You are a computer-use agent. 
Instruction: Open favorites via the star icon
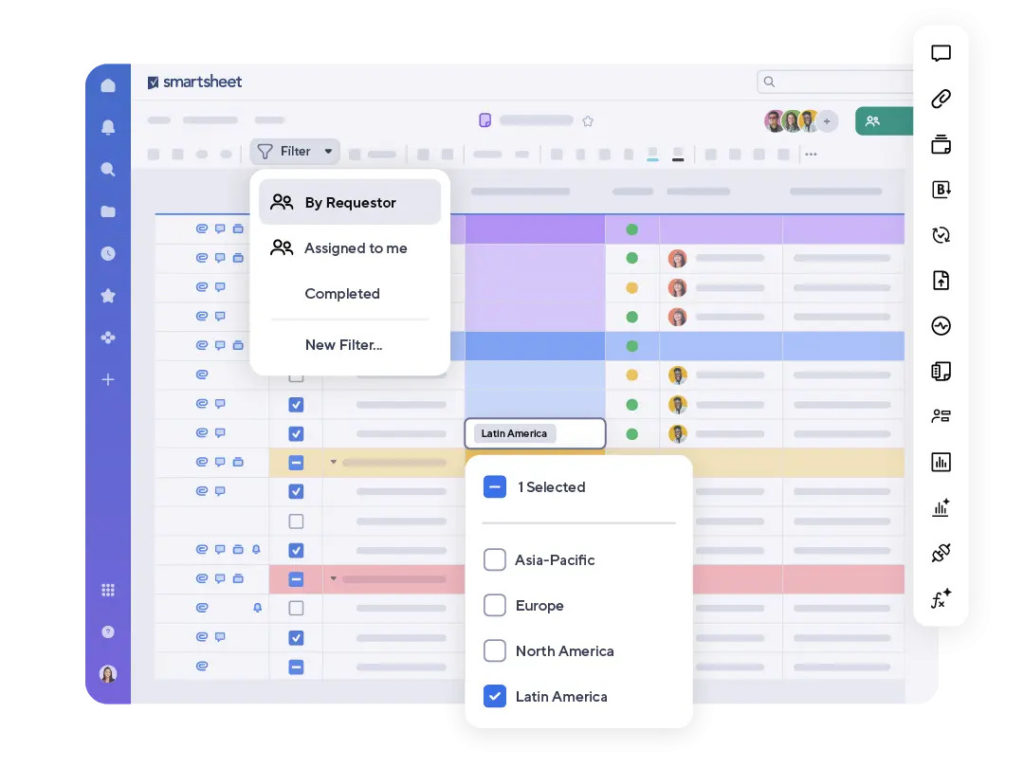[x=108, y=295]
